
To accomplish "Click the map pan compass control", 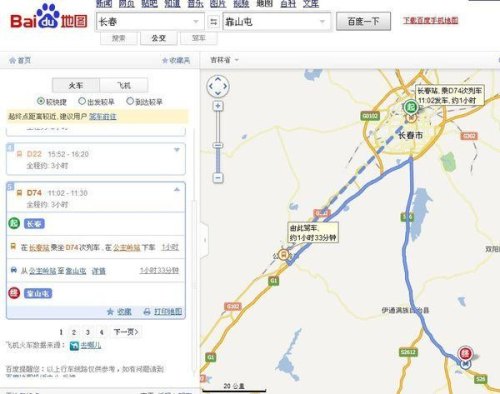I will (x=218, y=86).
